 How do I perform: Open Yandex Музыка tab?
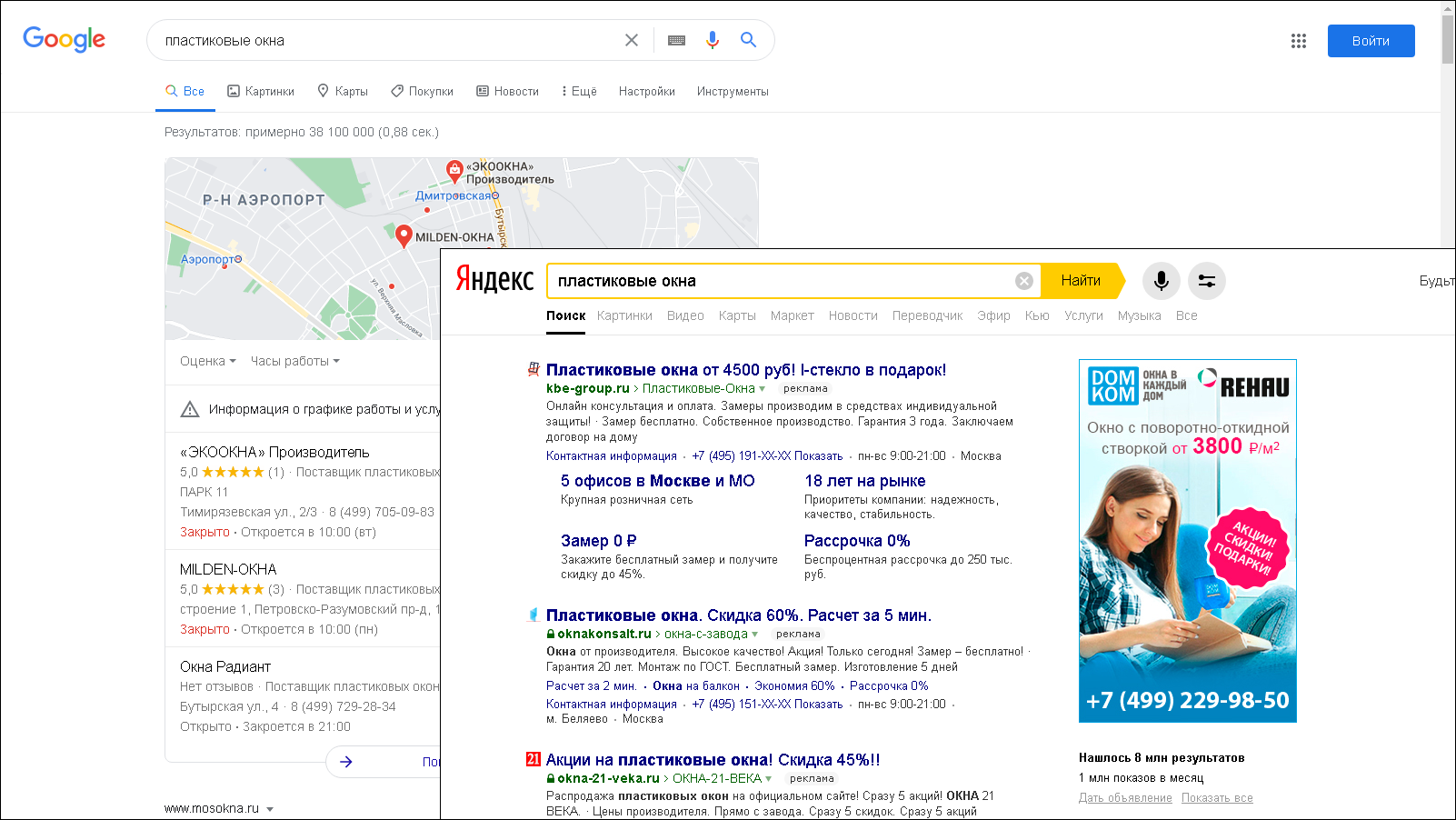coord(1140,315)
